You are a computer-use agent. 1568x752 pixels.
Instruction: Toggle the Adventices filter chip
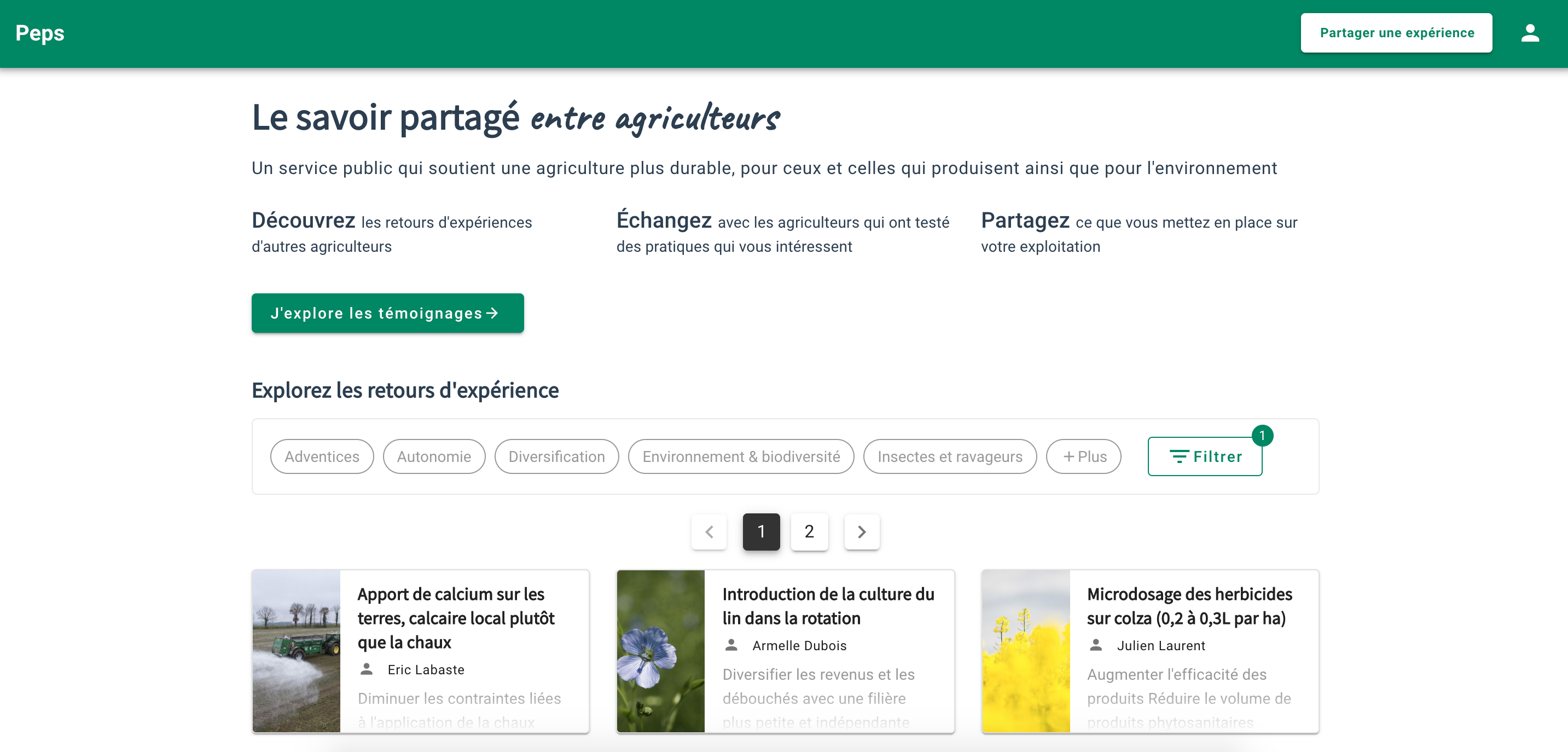click(x=321, y=456)
